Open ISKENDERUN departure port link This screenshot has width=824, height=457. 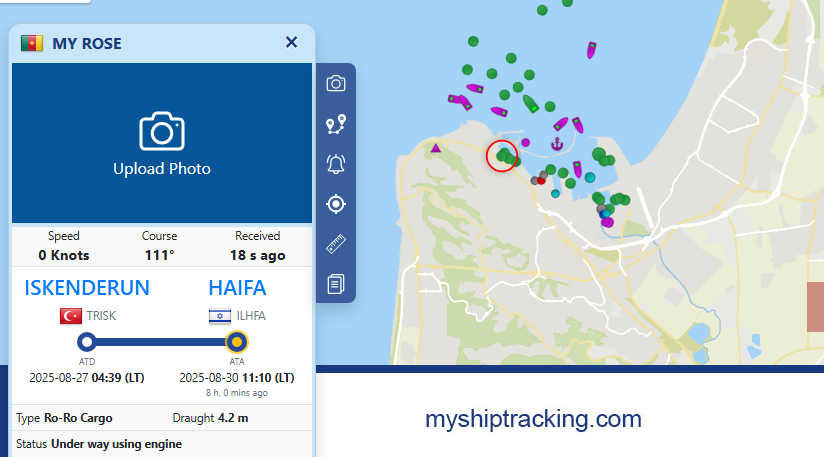(x=87, y=288)
